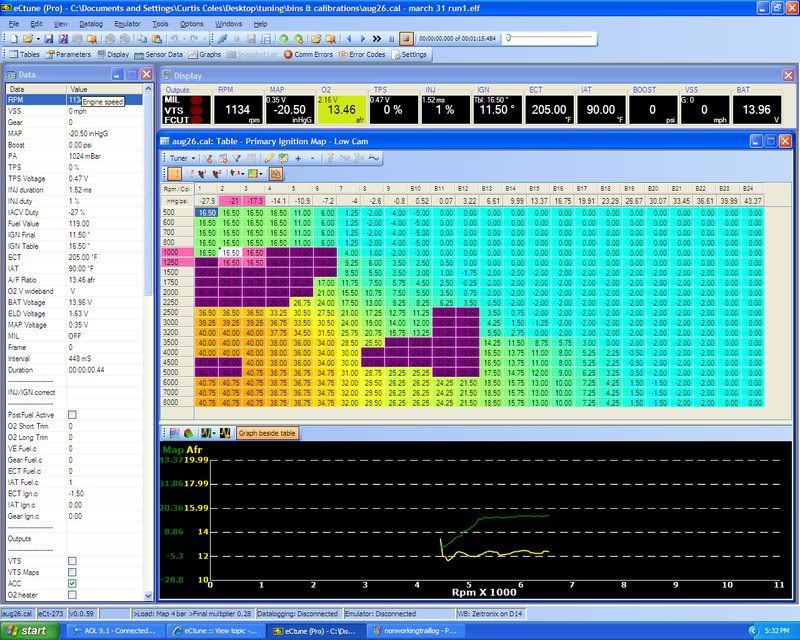Image resolution: width=800 pixels, height=640 pixels.
Task: Select the RPM row in Data panel
Action: tap(74, 100)
